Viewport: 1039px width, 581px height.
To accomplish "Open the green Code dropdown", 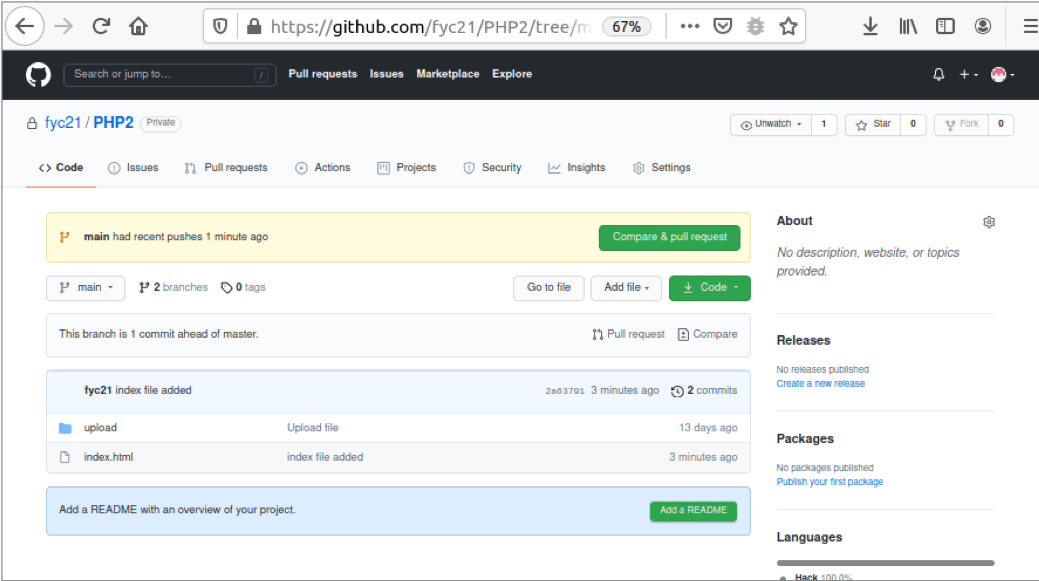I will click(709, 287).
